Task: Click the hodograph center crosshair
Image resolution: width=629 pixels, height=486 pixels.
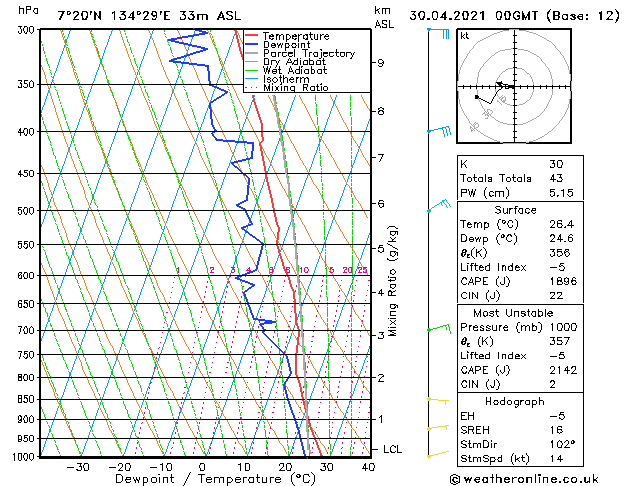Action: click(514, 86)
